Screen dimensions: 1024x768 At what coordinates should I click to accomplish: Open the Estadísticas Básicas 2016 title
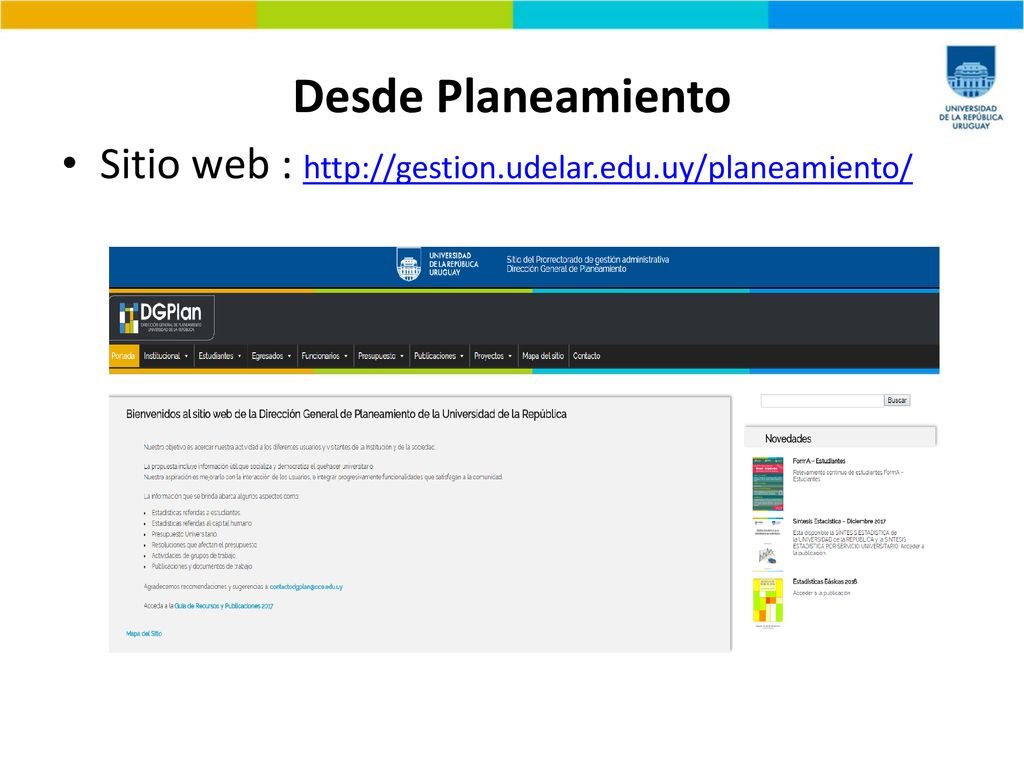point(825,581)
